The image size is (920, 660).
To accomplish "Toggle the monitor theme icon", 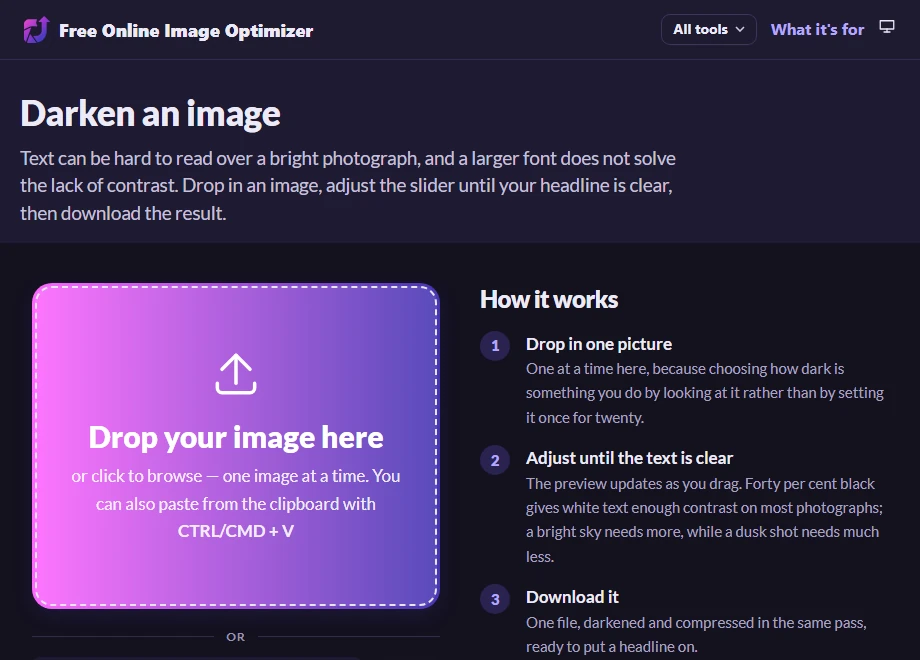I will tap(887, 26).
